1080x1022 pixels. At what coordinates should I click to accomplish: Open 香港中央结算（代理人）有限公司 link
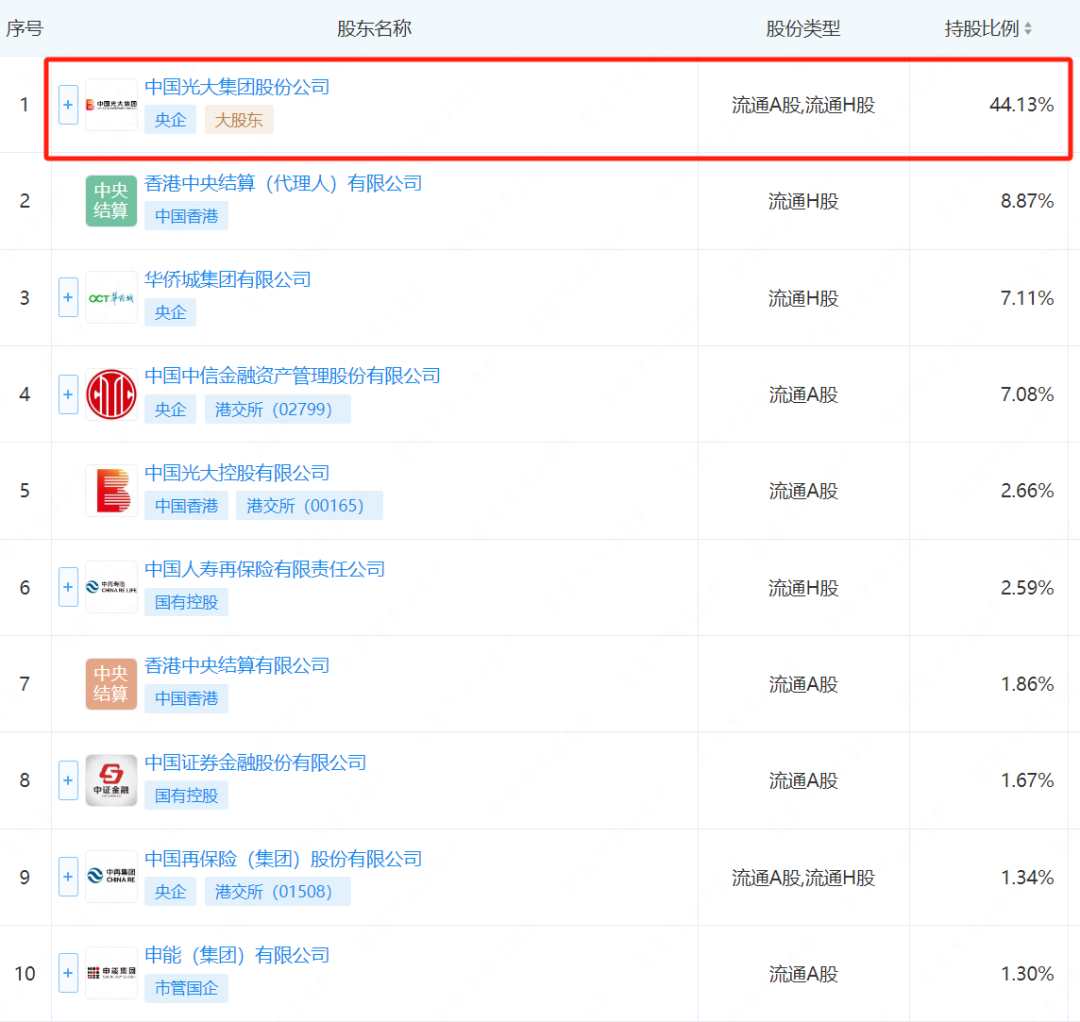(x=283, y=183)
